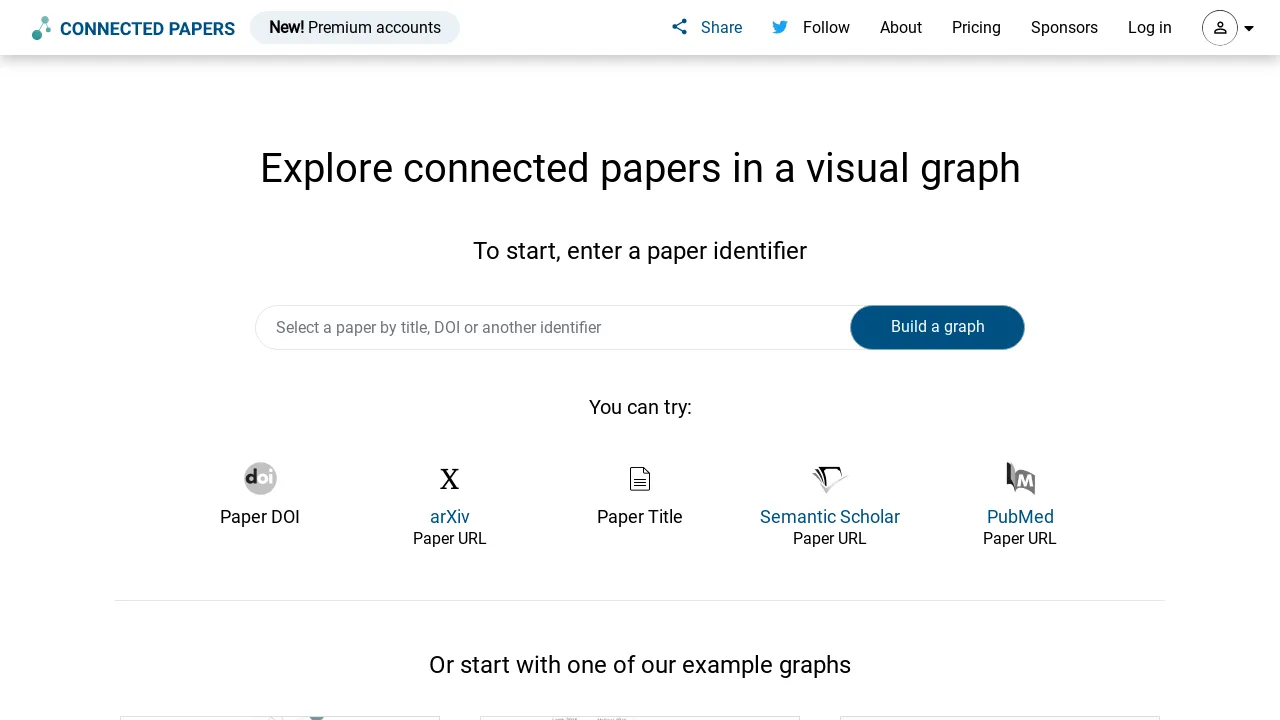The image size is (1280, 720).
Task: Select the PubMed identifier icon
Action: pos(1020,478)
